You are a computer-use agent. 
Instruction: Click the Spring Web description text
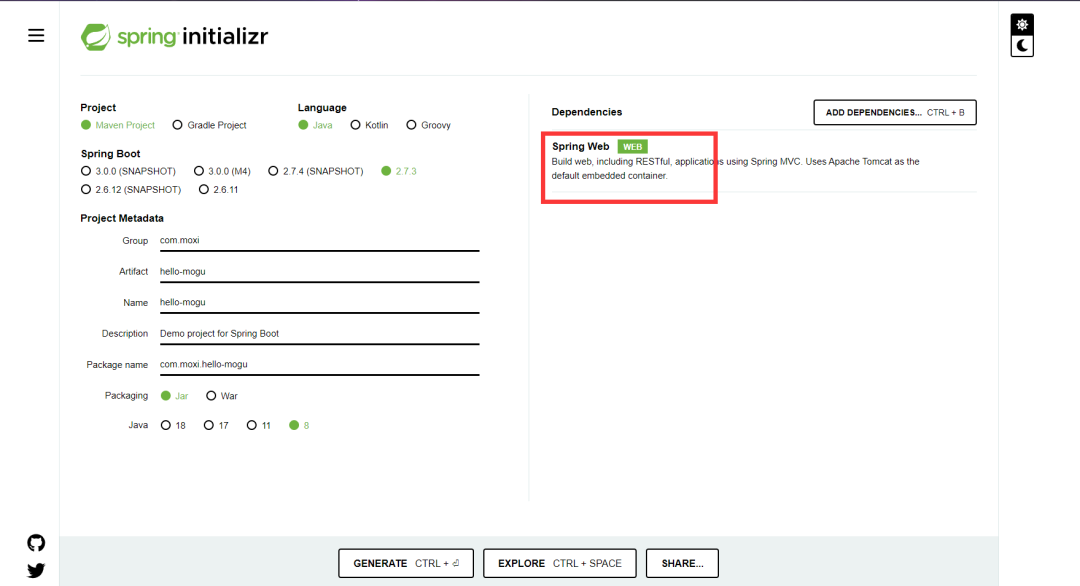pos(736,169)
